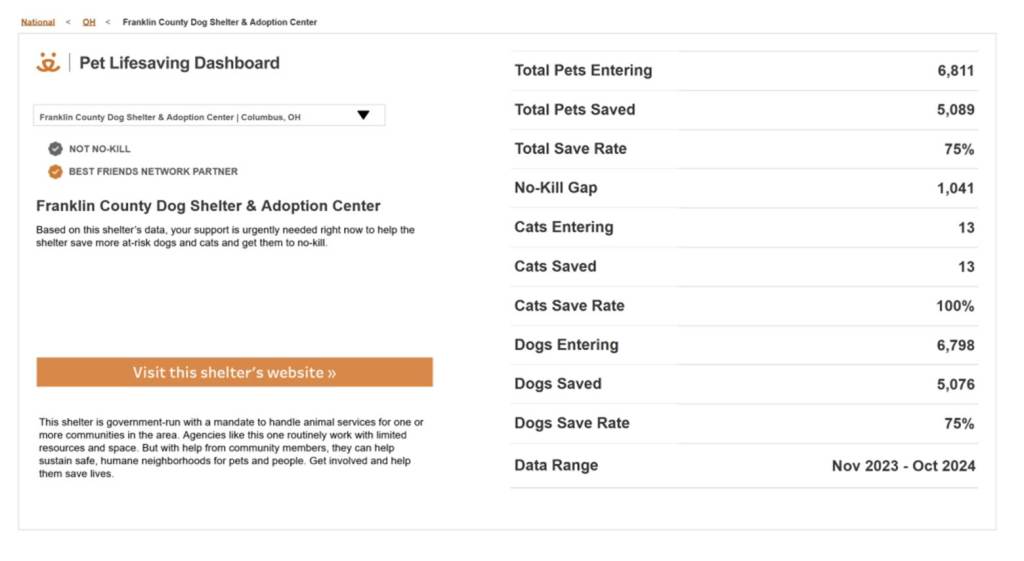Click the Total Save Rate 75% value
Viewport: 1024px width, 561px height.
pos(958,149)
